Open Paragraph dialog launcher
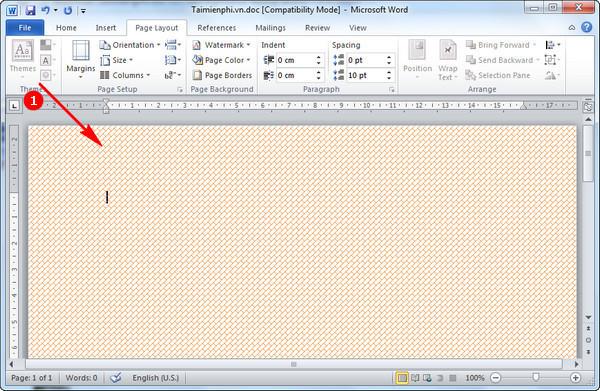The width and height of the screenshot is (600, 391). [x=391, y=90]
